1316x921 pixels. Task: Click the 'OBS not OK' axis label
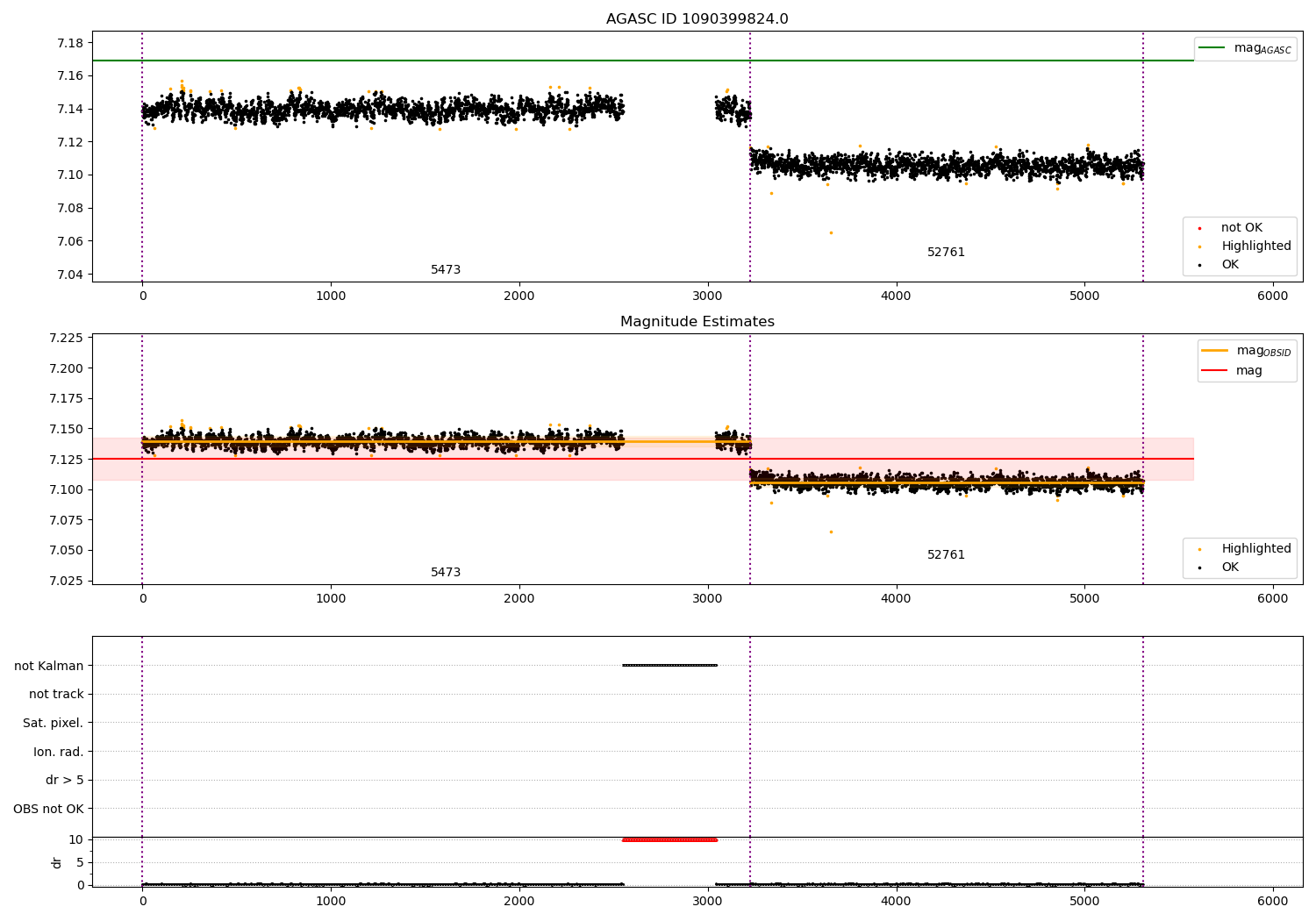pos(48,809)
